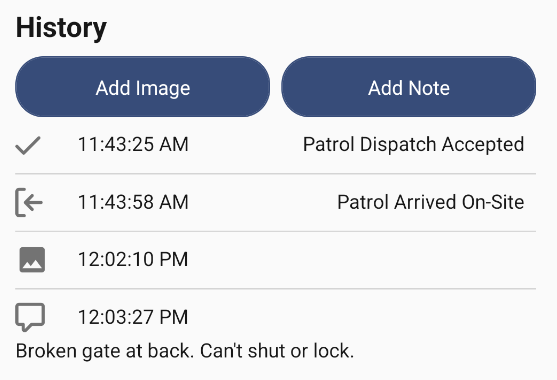The height and width of the screenshot is (380, 557).
Task: Click the History section heading
Action: pos(61,28)
